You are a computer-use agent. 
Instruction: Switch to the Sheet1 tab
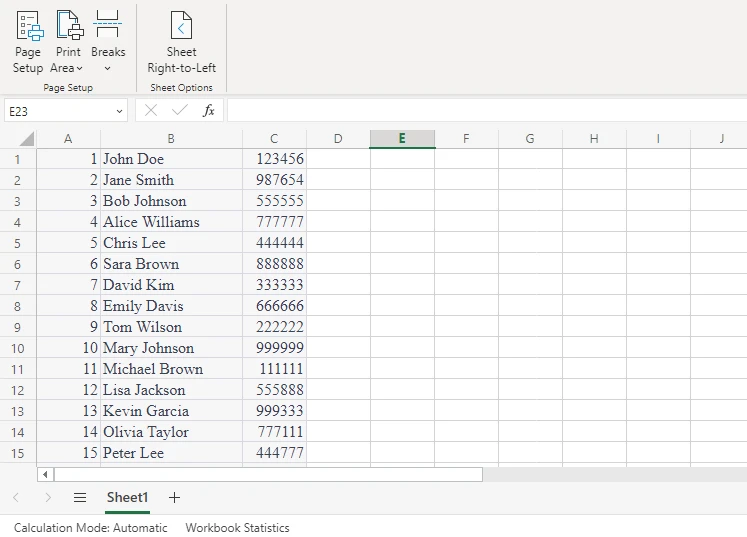pyautogui.click(x=127, y=497)
